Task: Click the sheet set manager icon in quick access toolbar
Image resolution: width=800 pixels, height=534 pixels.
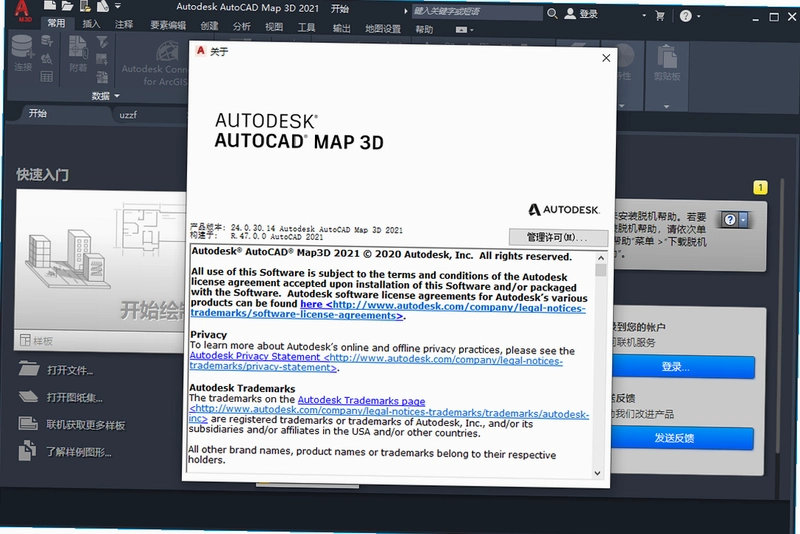Action: point(103,6)
